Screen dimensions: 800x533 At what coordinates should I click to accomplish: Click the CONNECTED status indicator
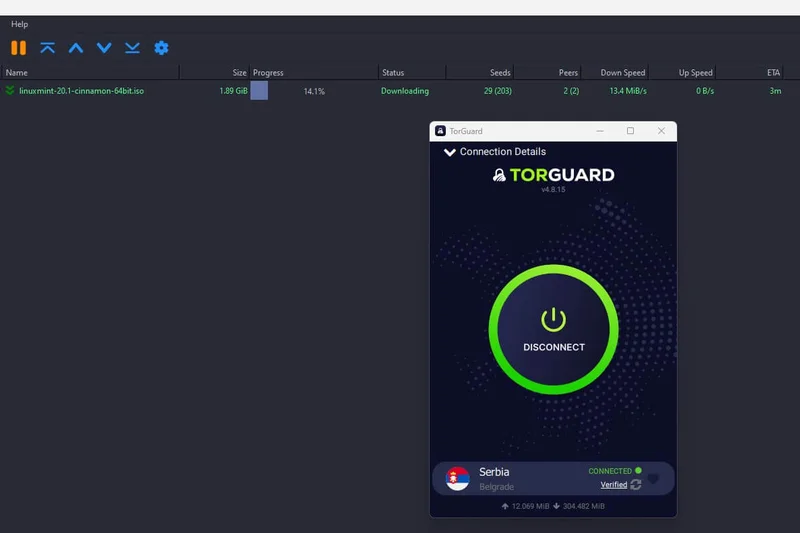click(615, 471)
